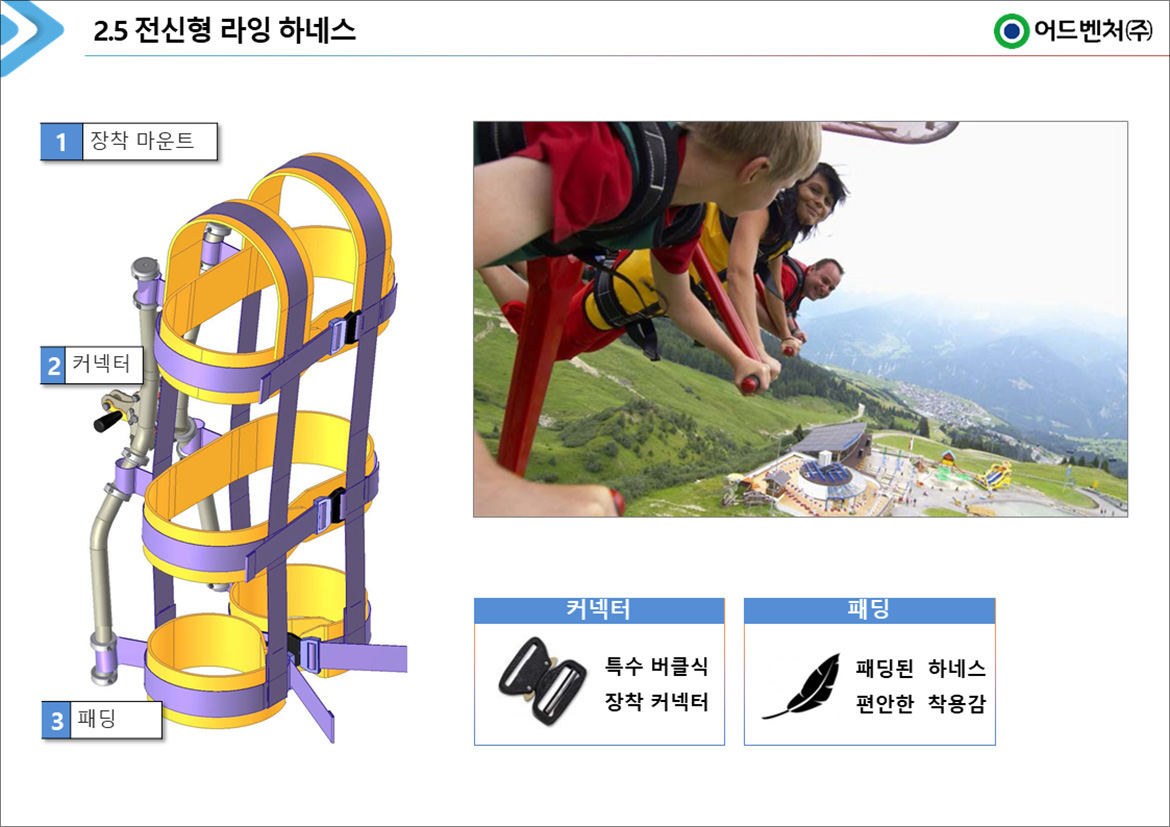Click the 패딩된 하네스 편안한 착용감 text

point(921,685)
